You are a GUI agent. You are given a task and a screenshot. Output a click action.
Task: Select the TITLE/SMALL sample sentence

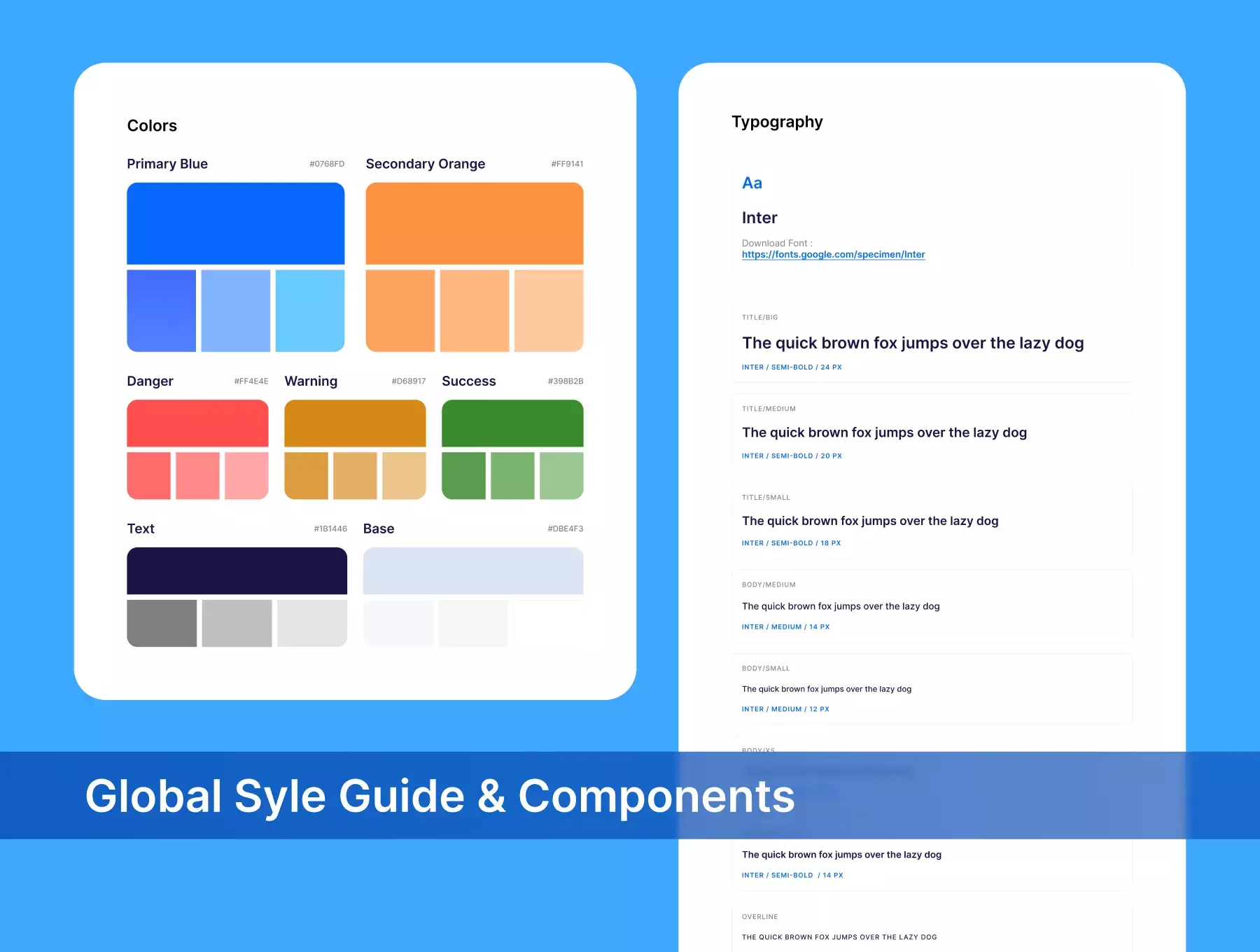click(x=870, y=521)
